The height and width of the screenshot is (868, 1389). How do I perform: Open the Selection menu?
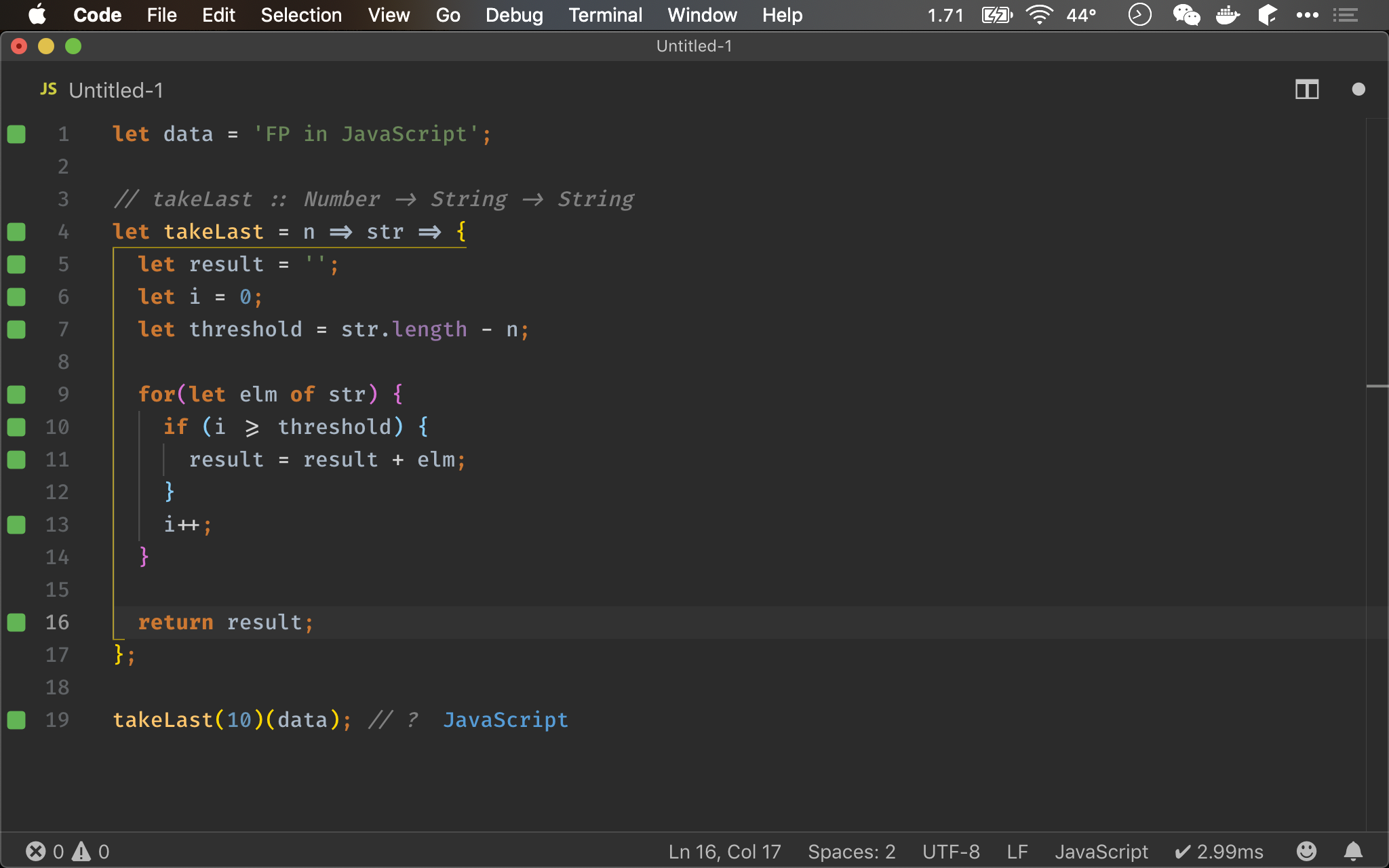pyautogui.click(x=301, y=15)
